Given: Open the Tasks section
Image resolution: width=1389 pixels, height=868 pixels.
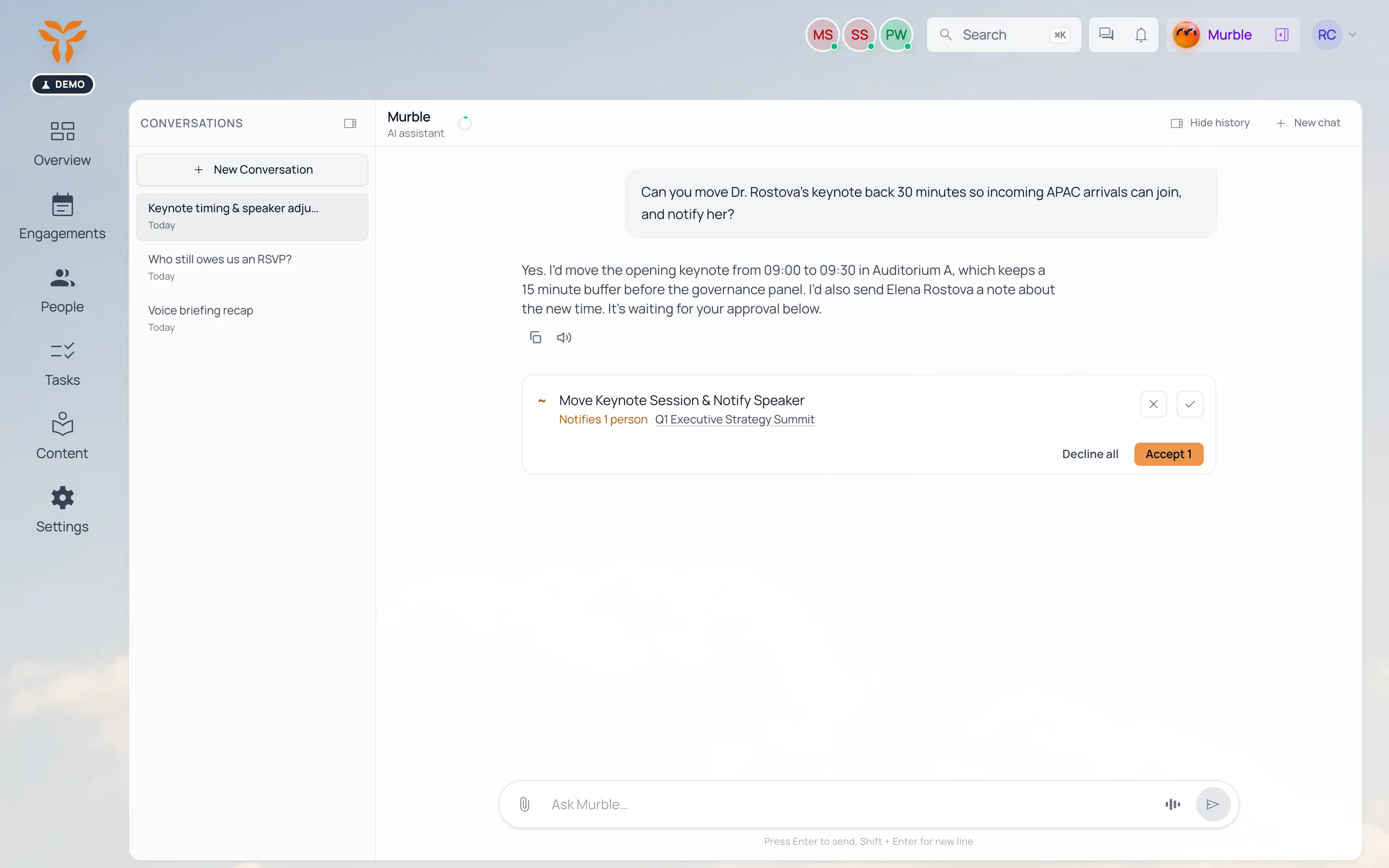Looking at the screenshot, I should tap(62, 364).
